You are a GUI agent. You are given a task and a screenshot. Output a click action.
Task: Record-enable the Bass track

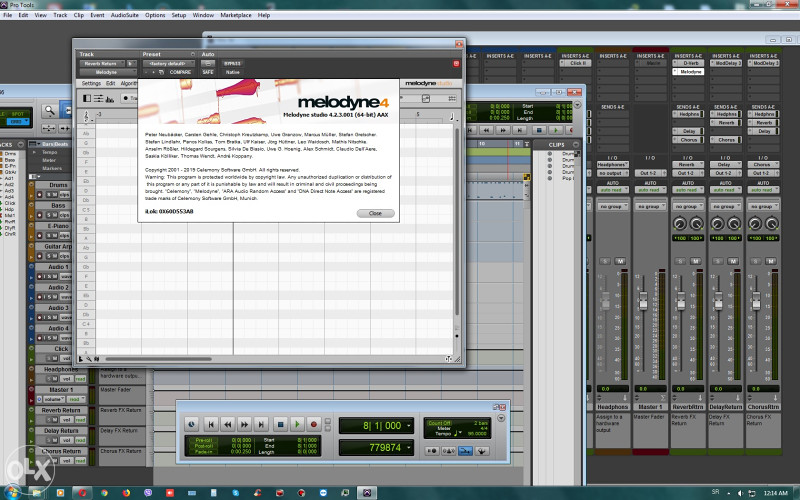tap(39, 215)
